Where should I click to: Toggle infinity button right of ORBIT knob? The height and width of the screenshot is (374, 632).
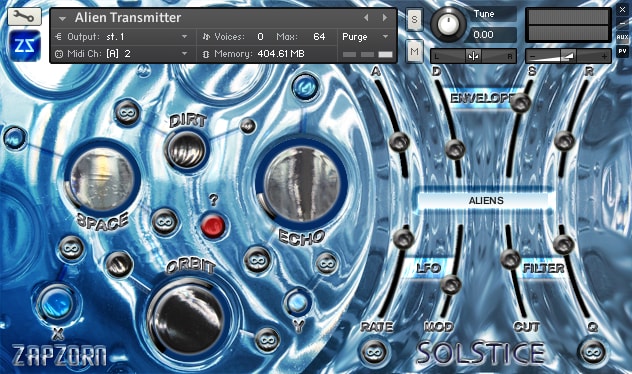(267, 341)
